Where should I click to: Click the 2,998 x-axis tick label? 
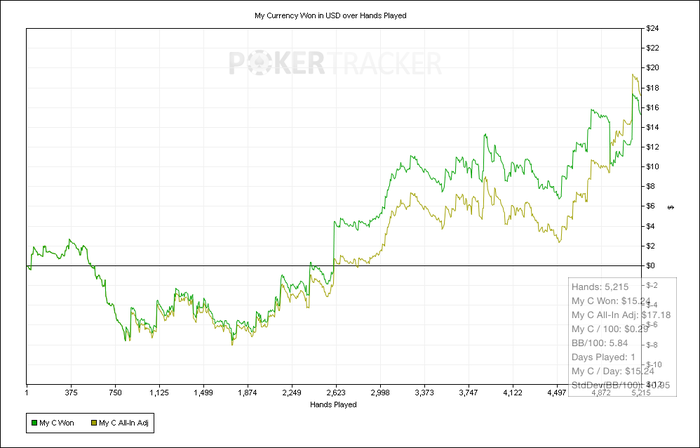(x=380, y=393)
